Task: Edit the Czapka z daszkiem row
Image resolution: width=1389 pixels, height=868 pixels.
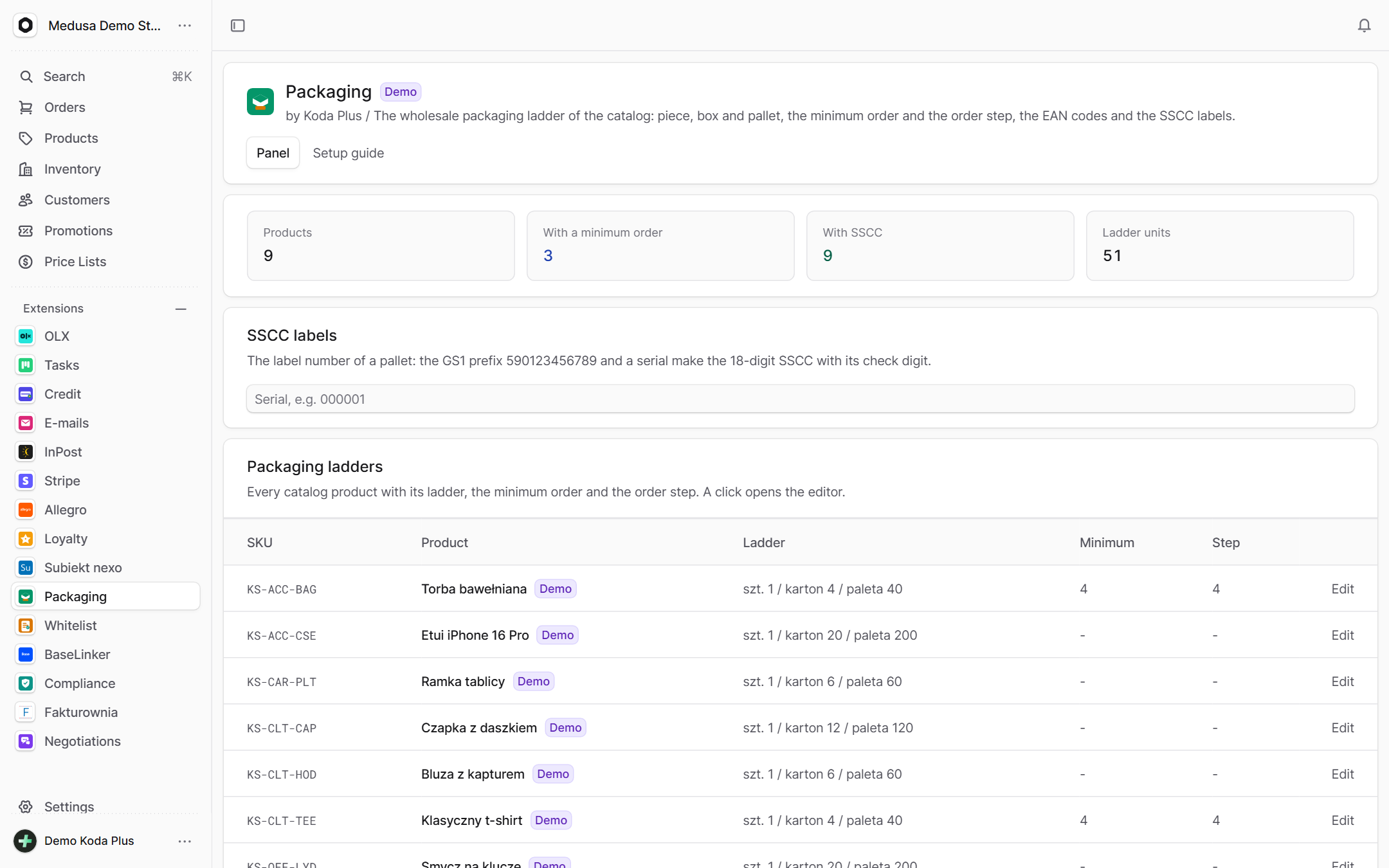Action: click(x=1342, y=728)
